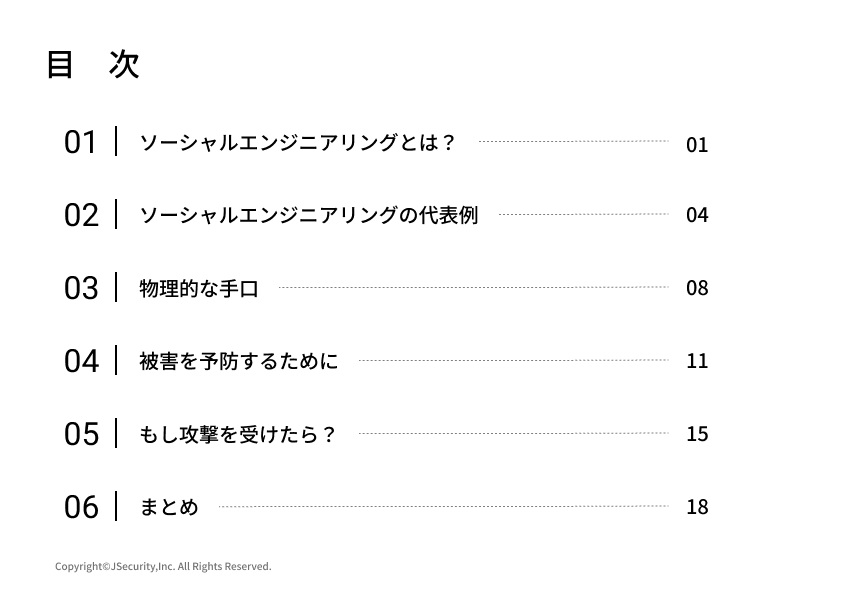The height and width of the screenshot is (595, 842).
Task: Open もし攻撃を受けたら？ entry
Action: point(238,434)
